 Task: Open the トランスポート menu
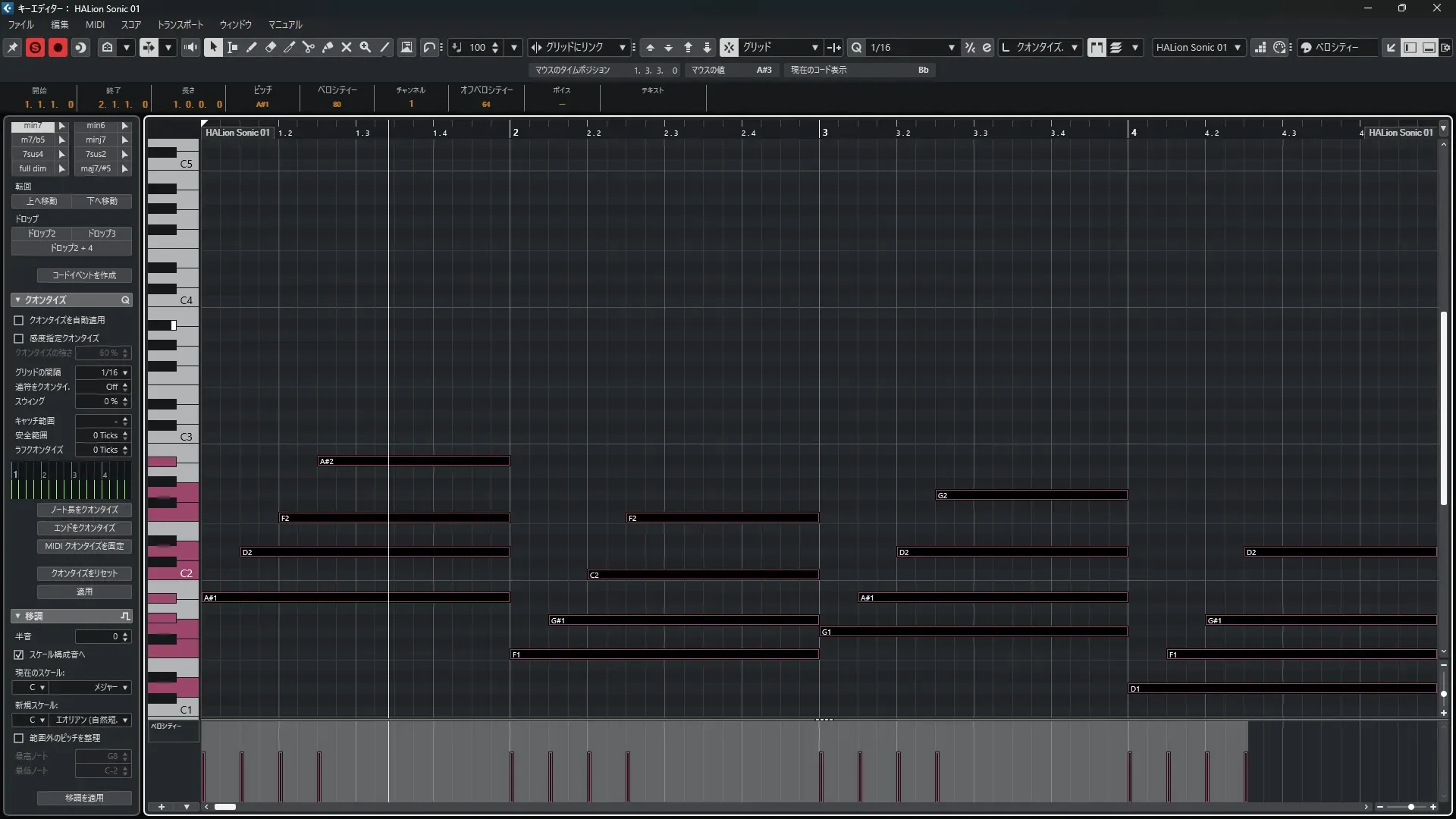(180, 24)
